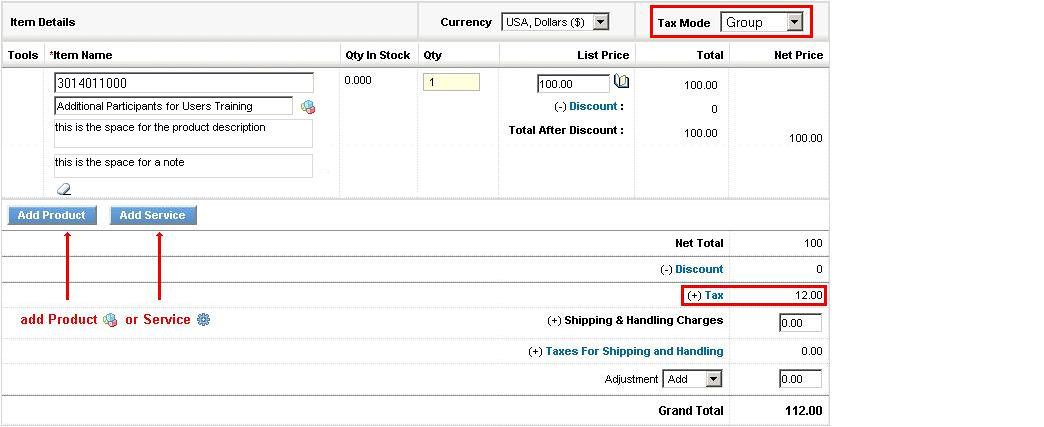Click the Qty input field

coord(451,83)
